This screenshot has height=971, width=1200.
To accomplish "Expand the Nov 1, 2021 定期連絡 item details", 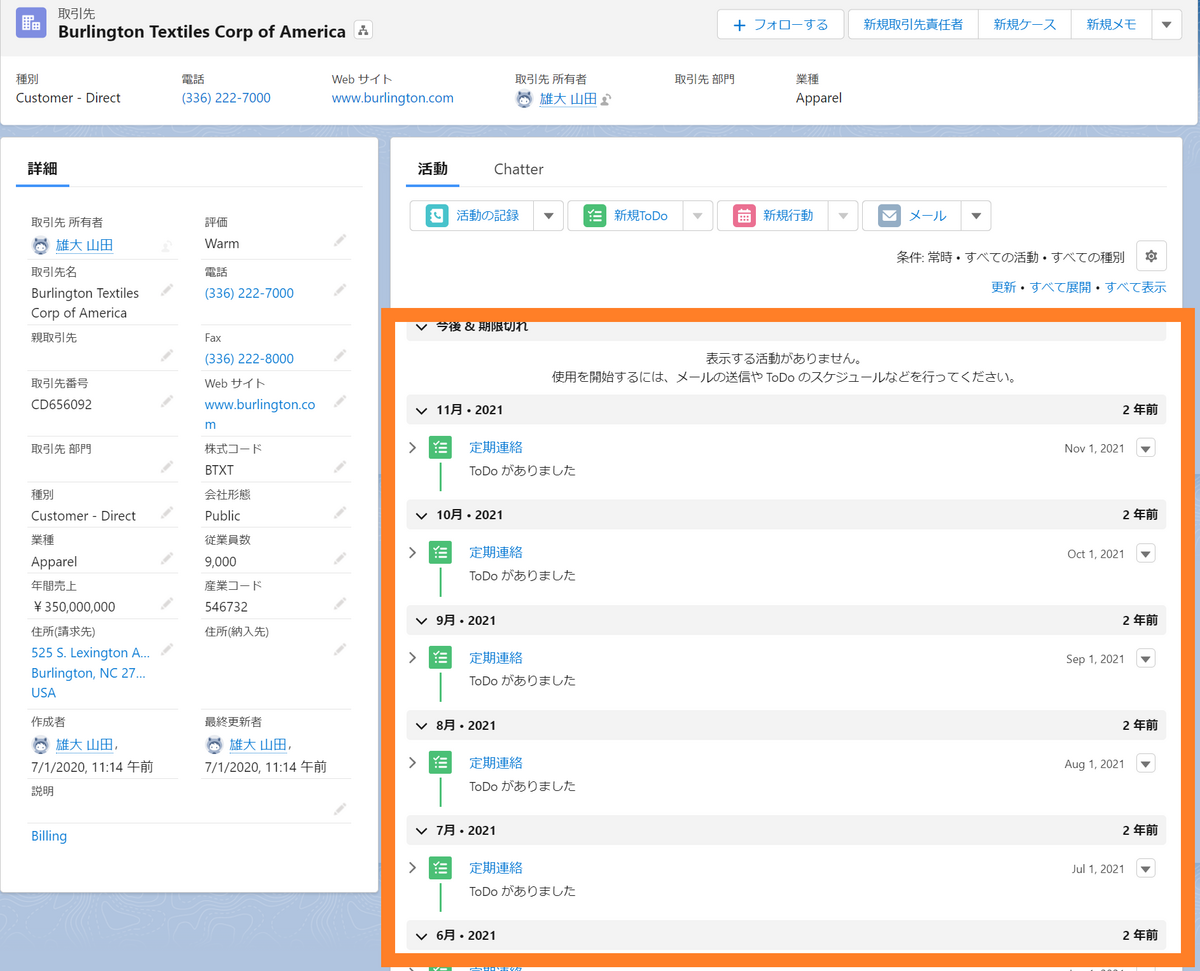I will click(x=413, y=447).
